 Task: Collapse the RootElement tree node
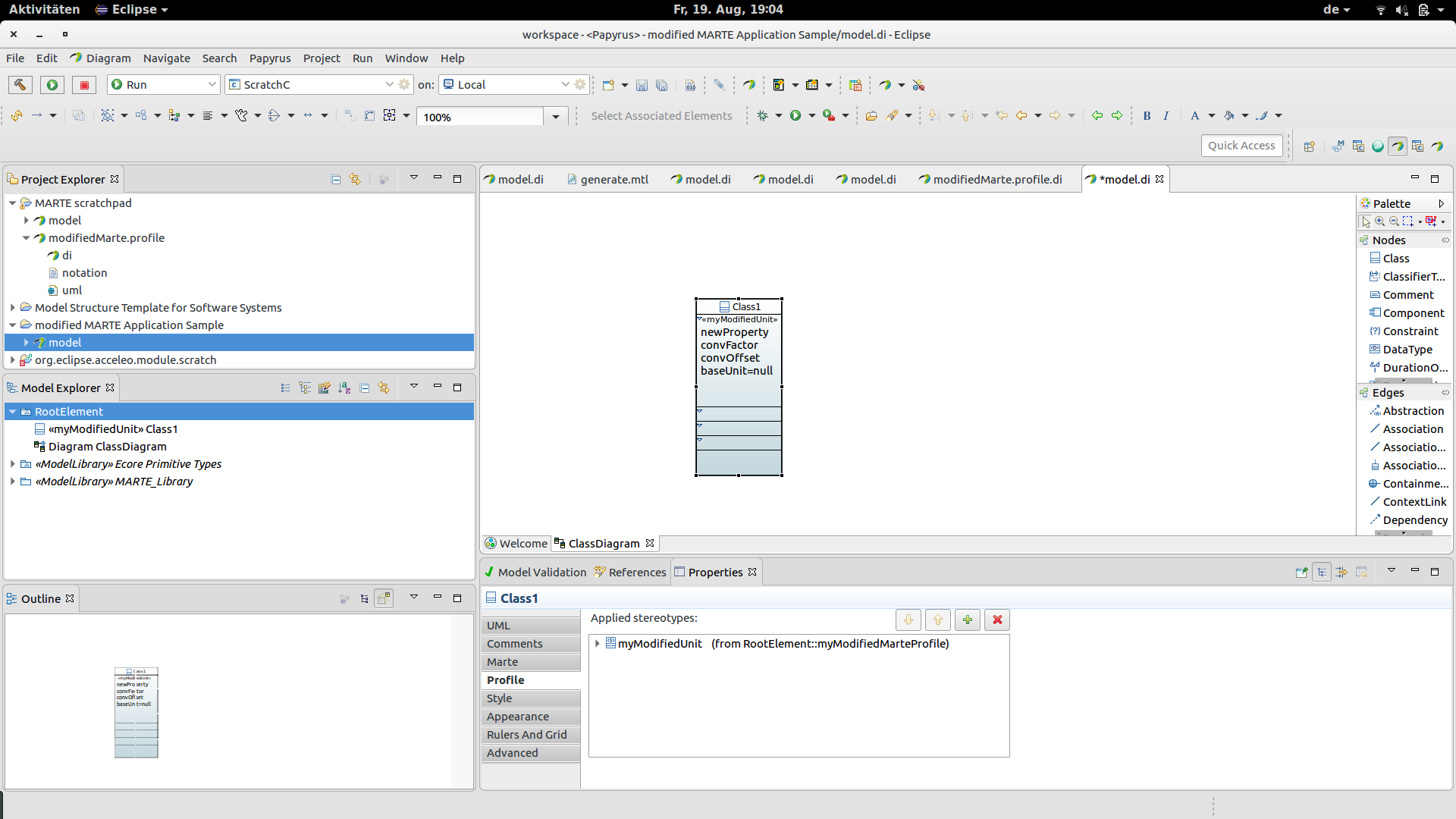pyautogui.click(x=13, y=412)
